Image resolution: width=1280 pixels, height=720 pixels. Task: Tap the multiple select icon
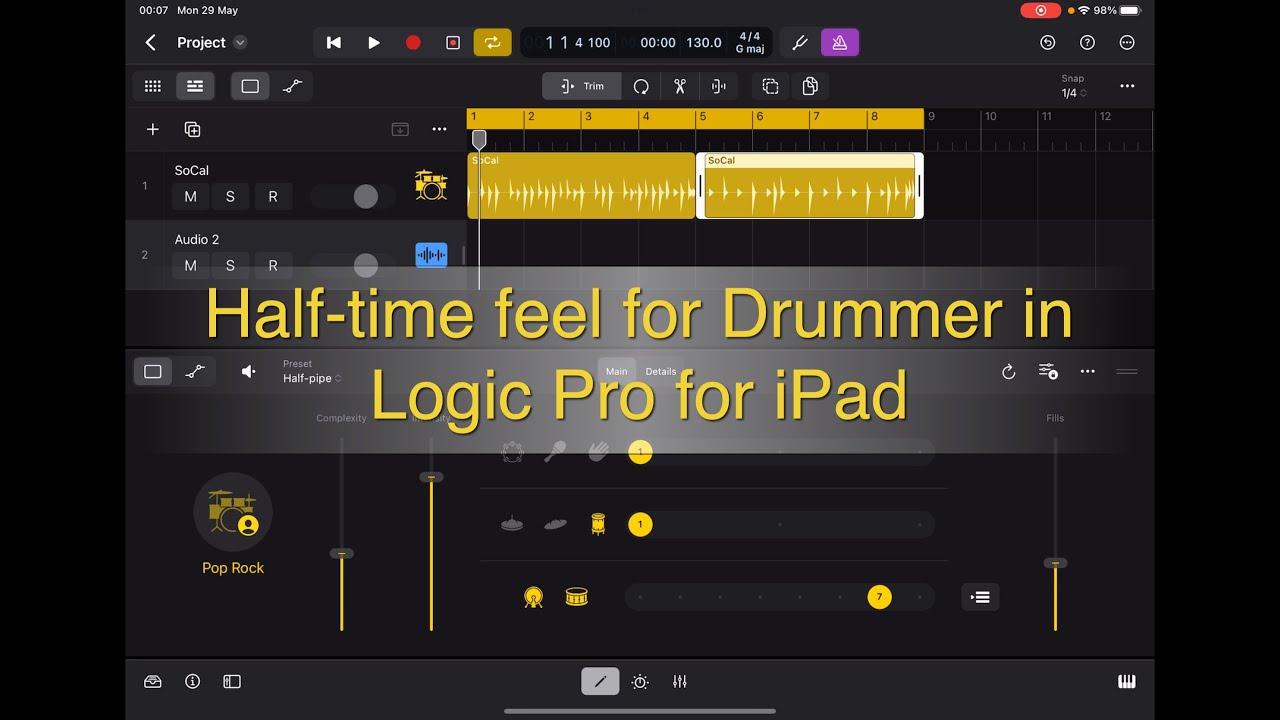(770, 86)
